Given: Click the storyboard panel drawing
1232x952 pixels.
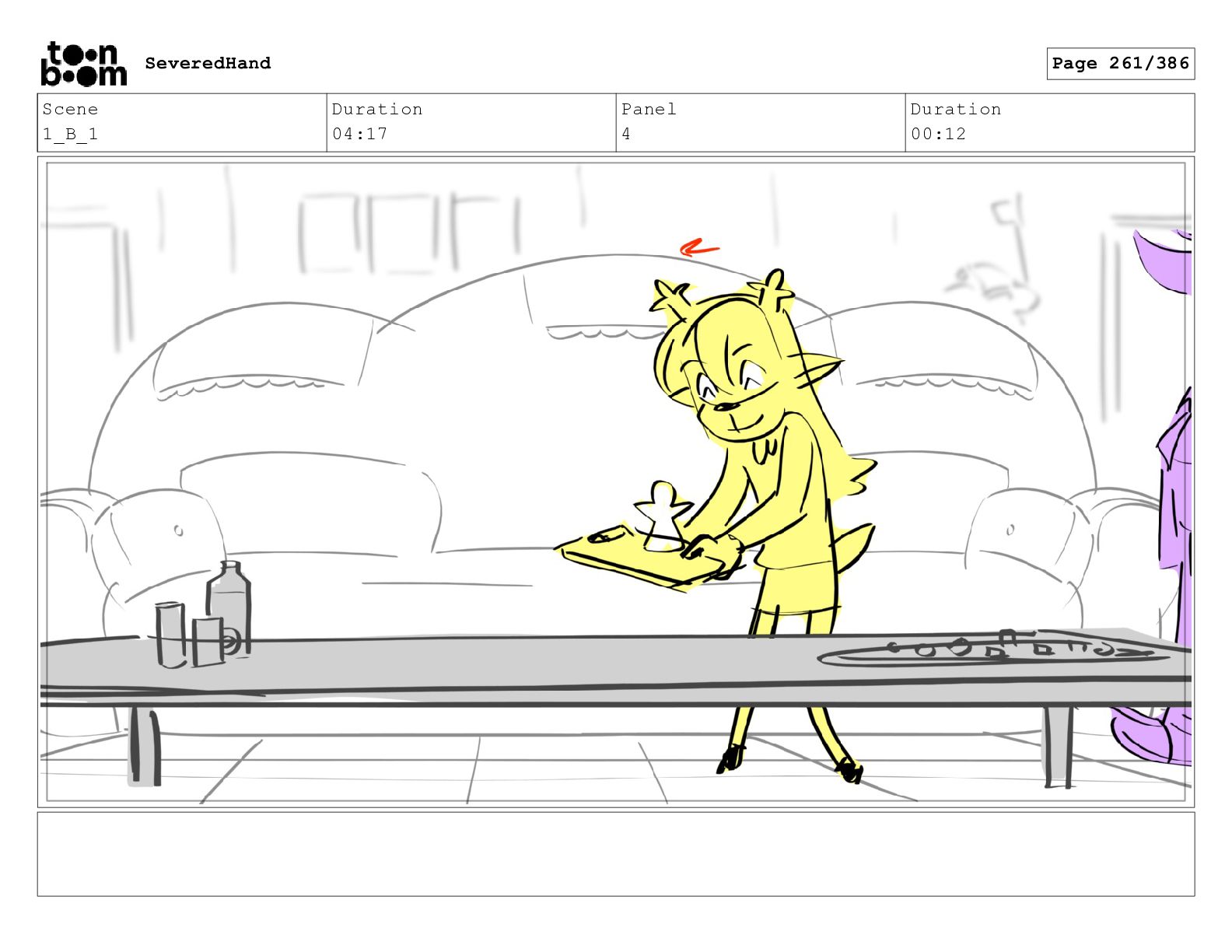Looking at the screenshot, I should point(616,481).
